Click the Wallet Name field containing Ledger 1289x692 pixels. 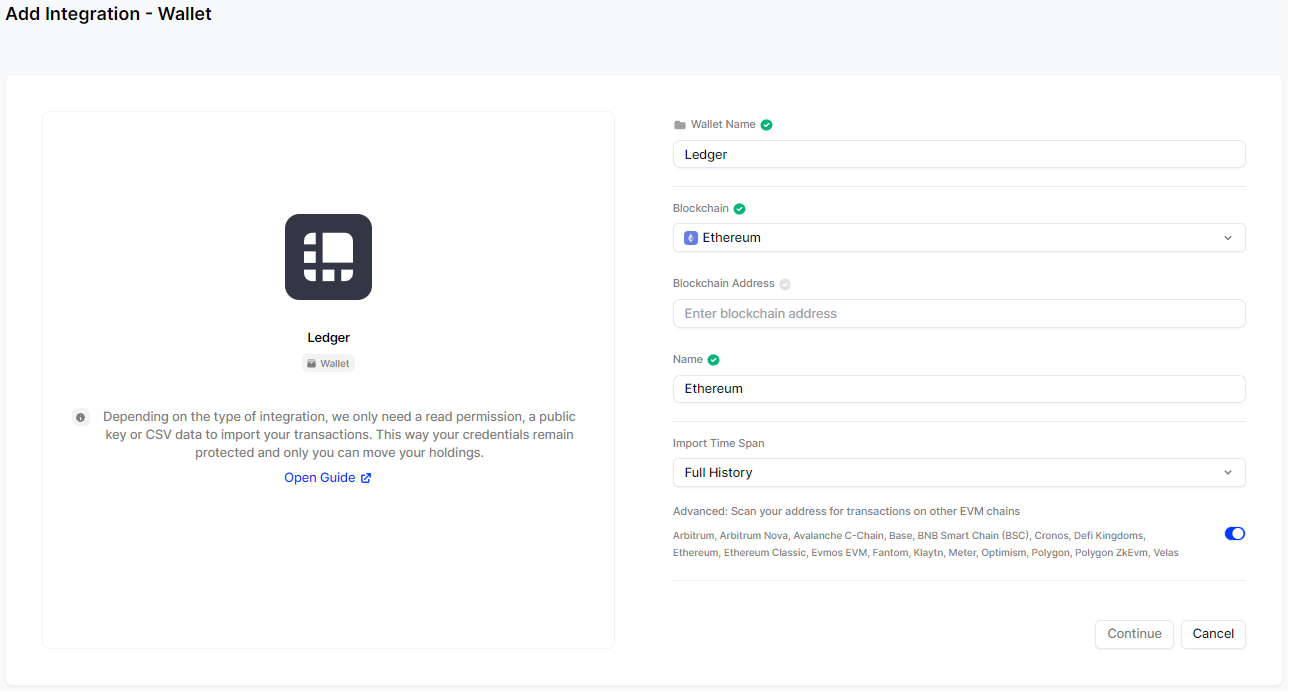tap(958, 155)
